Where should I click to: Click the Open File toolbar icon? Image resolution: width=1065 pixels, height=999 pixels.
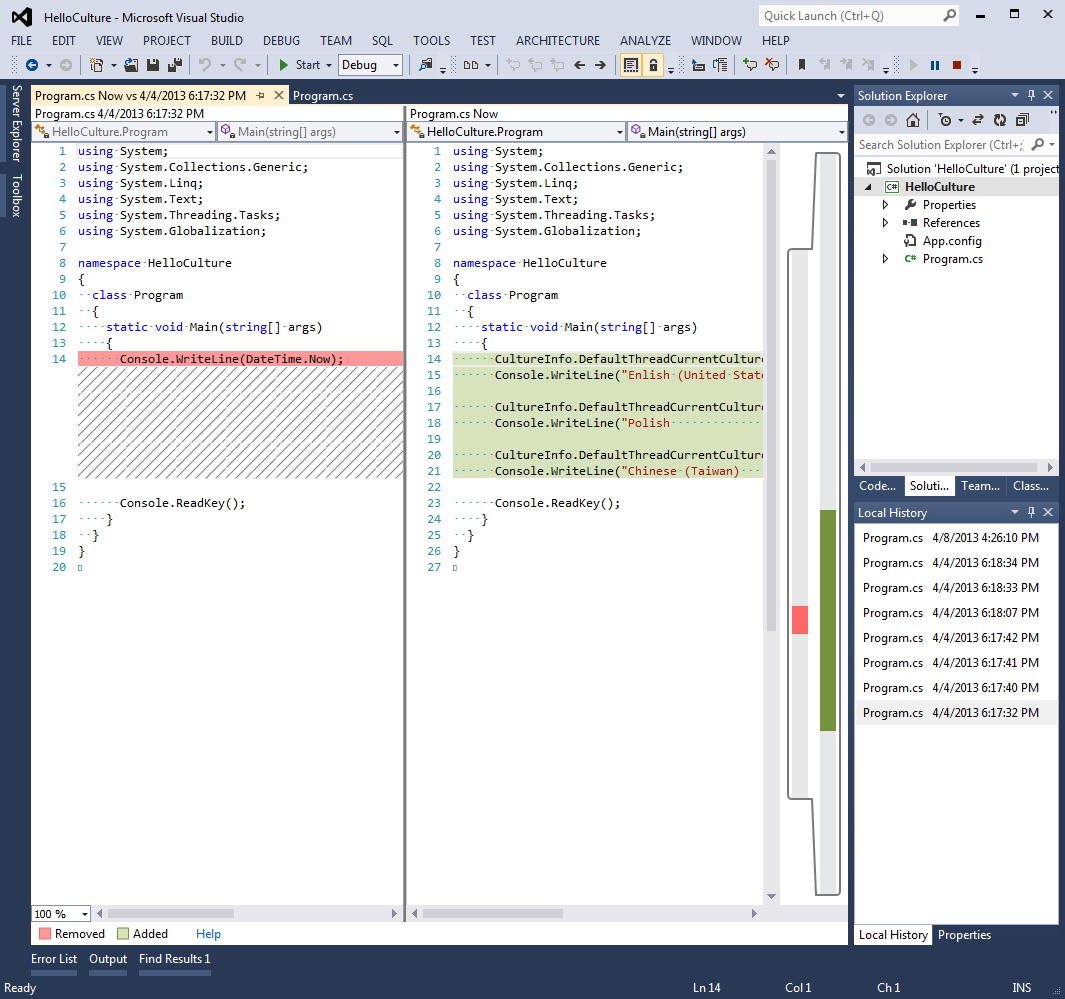pyautogui.click(x=131, y=65)
